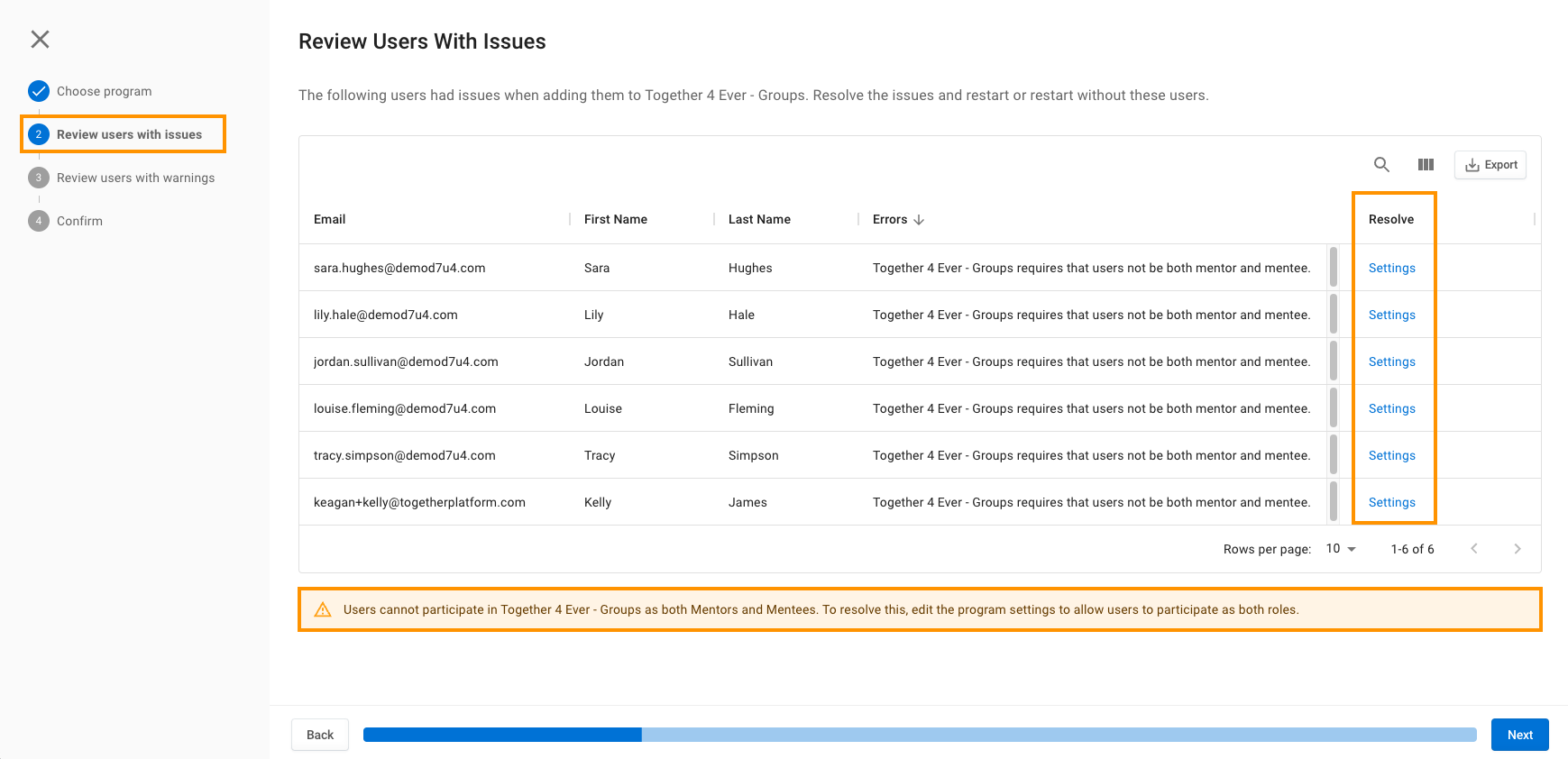This screenshot has height=759, width=1568.
Task: Export the users table
Action: pos(1490,165)
